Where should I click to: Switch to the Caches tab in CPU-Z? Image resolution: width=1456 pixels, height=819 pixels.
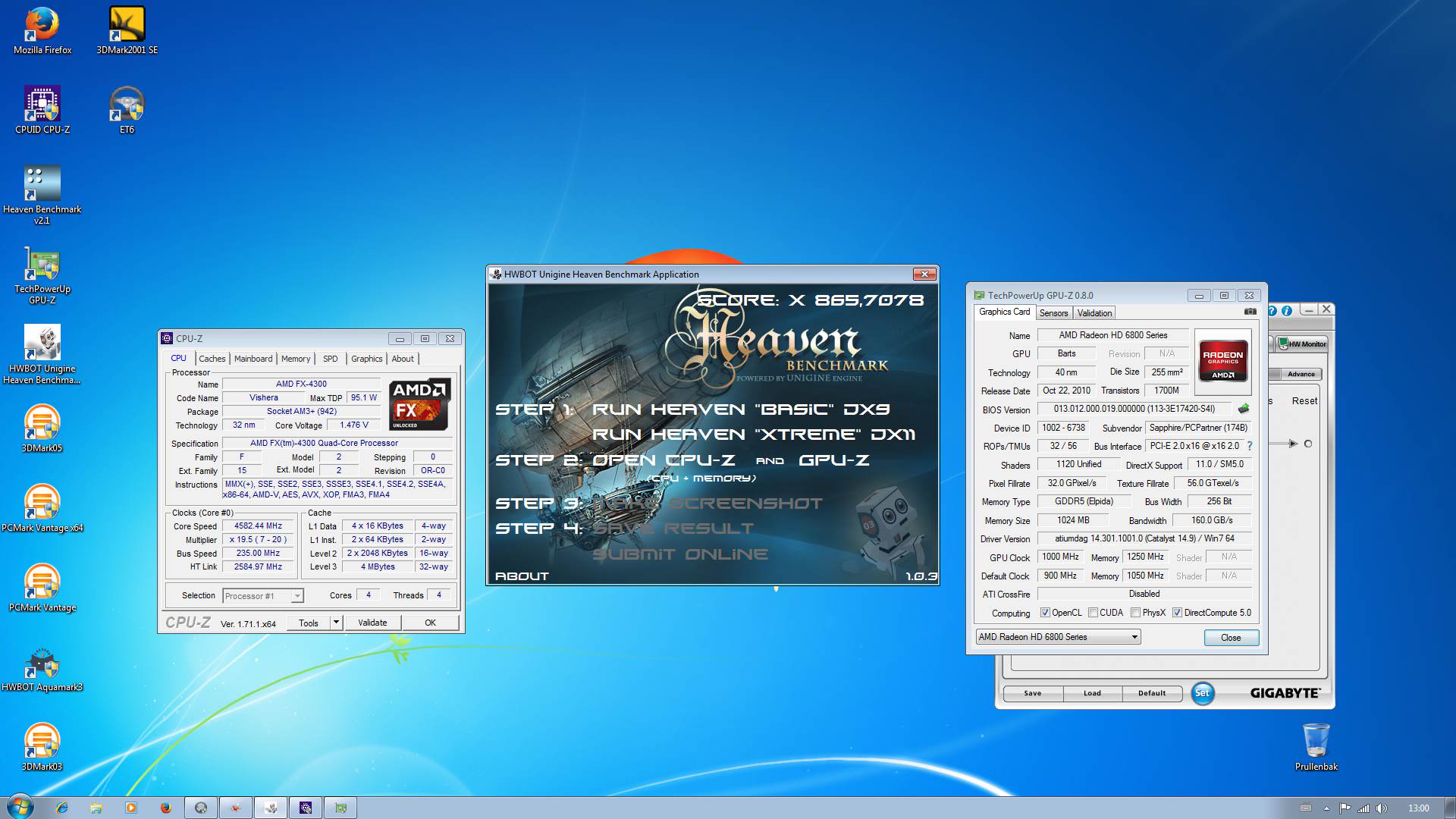pos(212,359)
